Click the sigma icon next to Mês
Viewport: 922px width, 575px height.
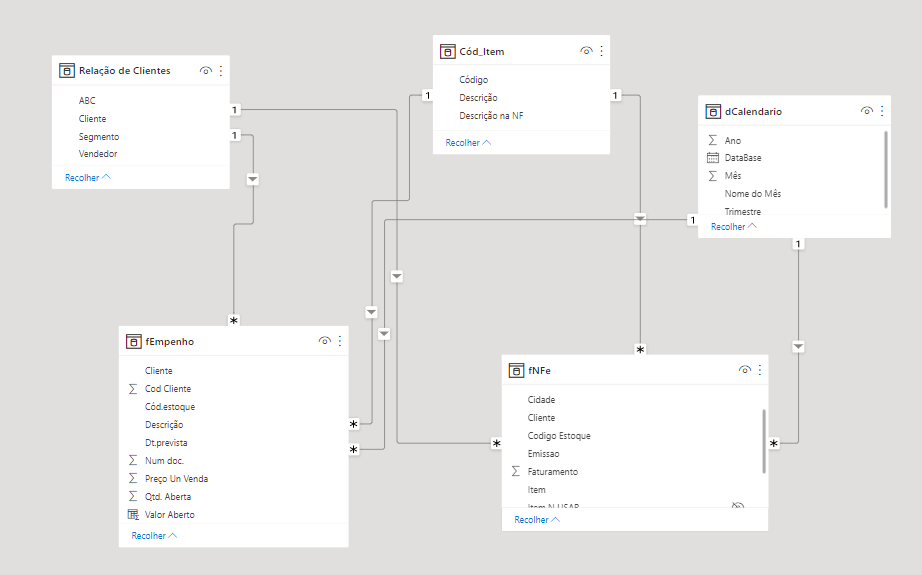(713, 176)
